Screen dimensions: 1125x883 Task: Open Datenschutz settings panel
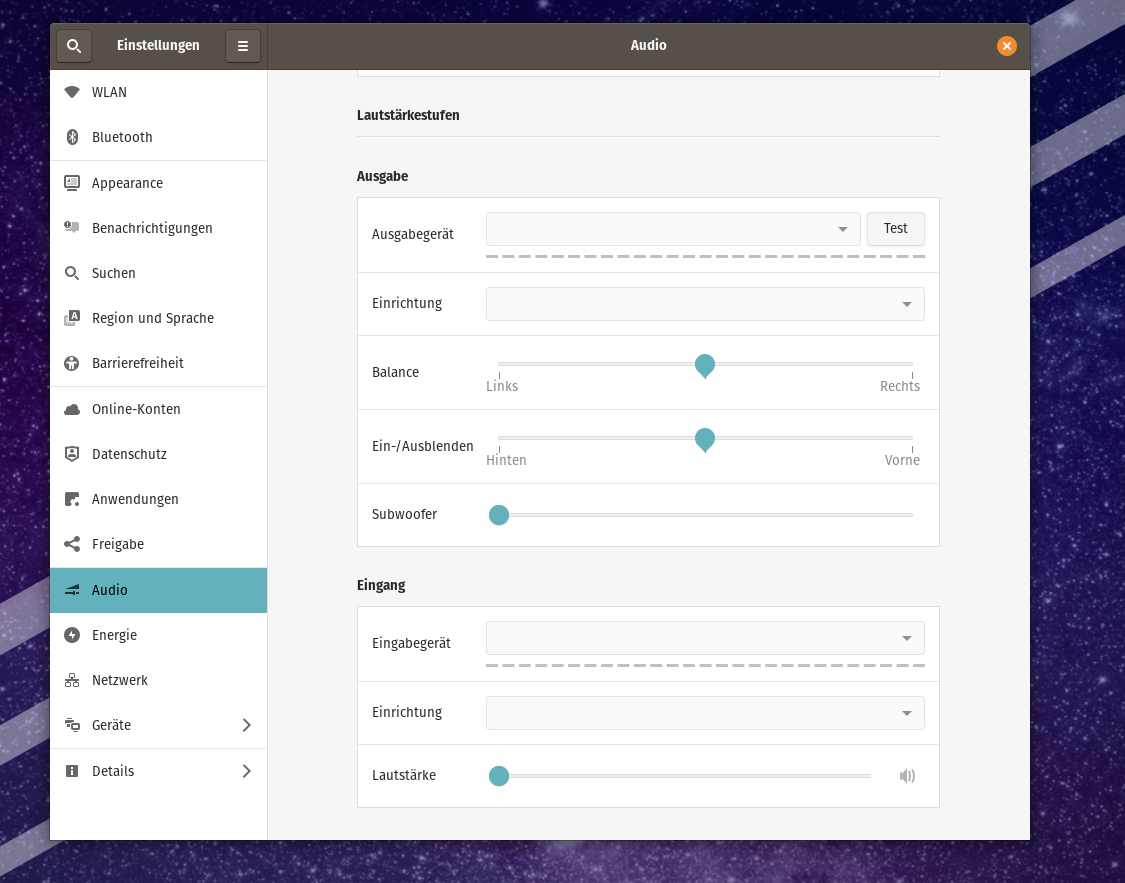coord(159,454)
